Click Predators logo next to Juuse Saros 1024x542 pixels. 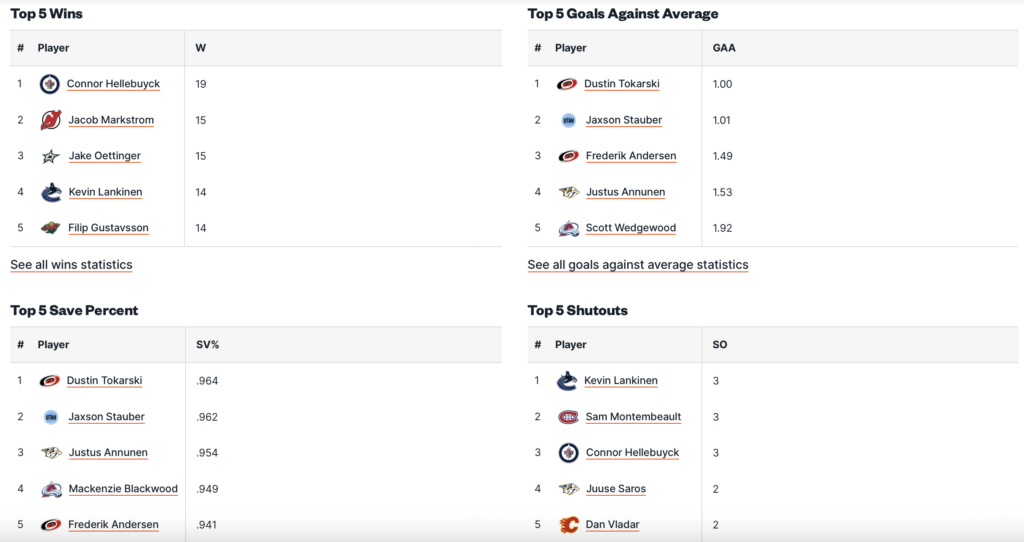[x=568, y=489]
